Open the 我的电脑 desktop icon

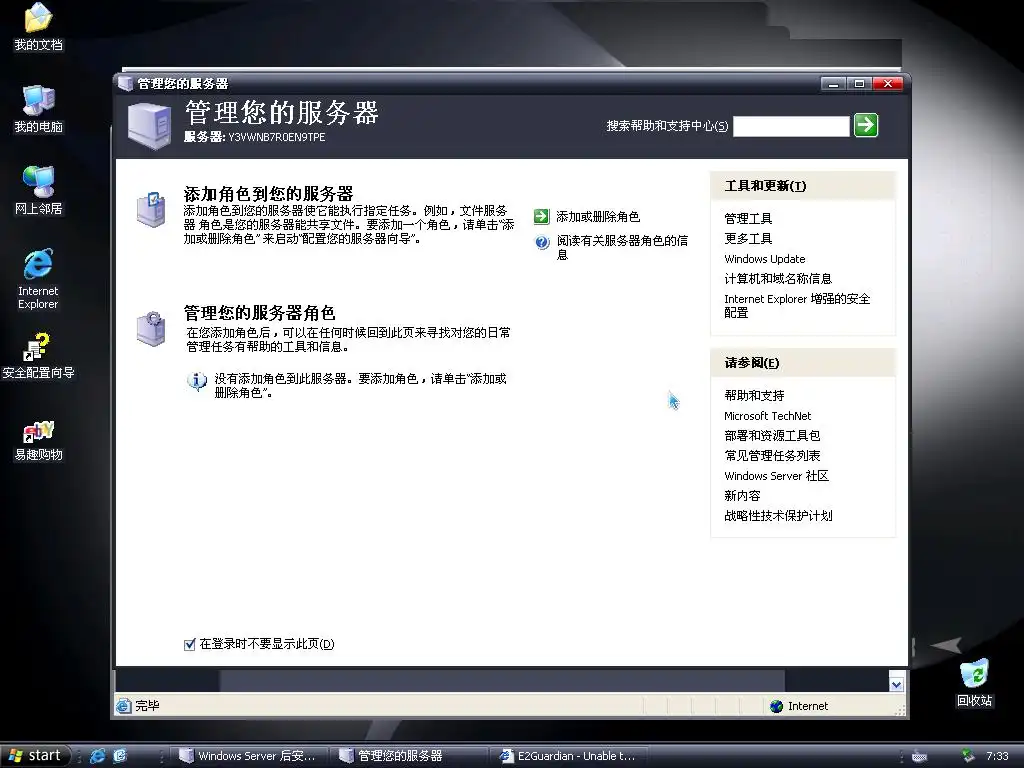[39, 108]
